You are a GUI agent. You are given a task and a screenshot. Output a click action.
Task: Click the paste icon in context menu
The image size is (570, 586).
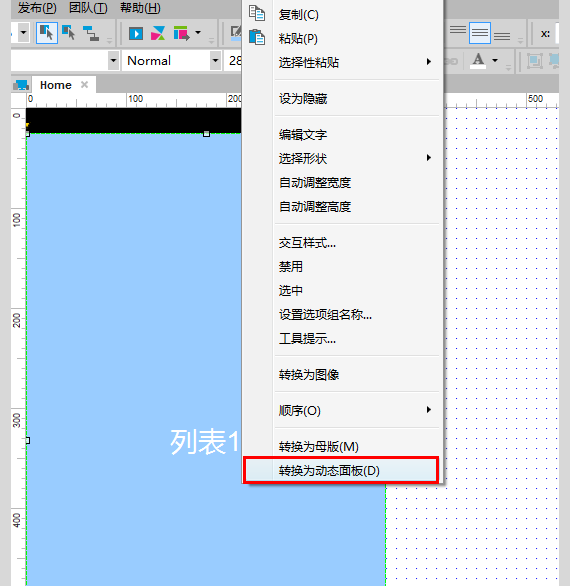pyautogui.click(x=257, y=37)
